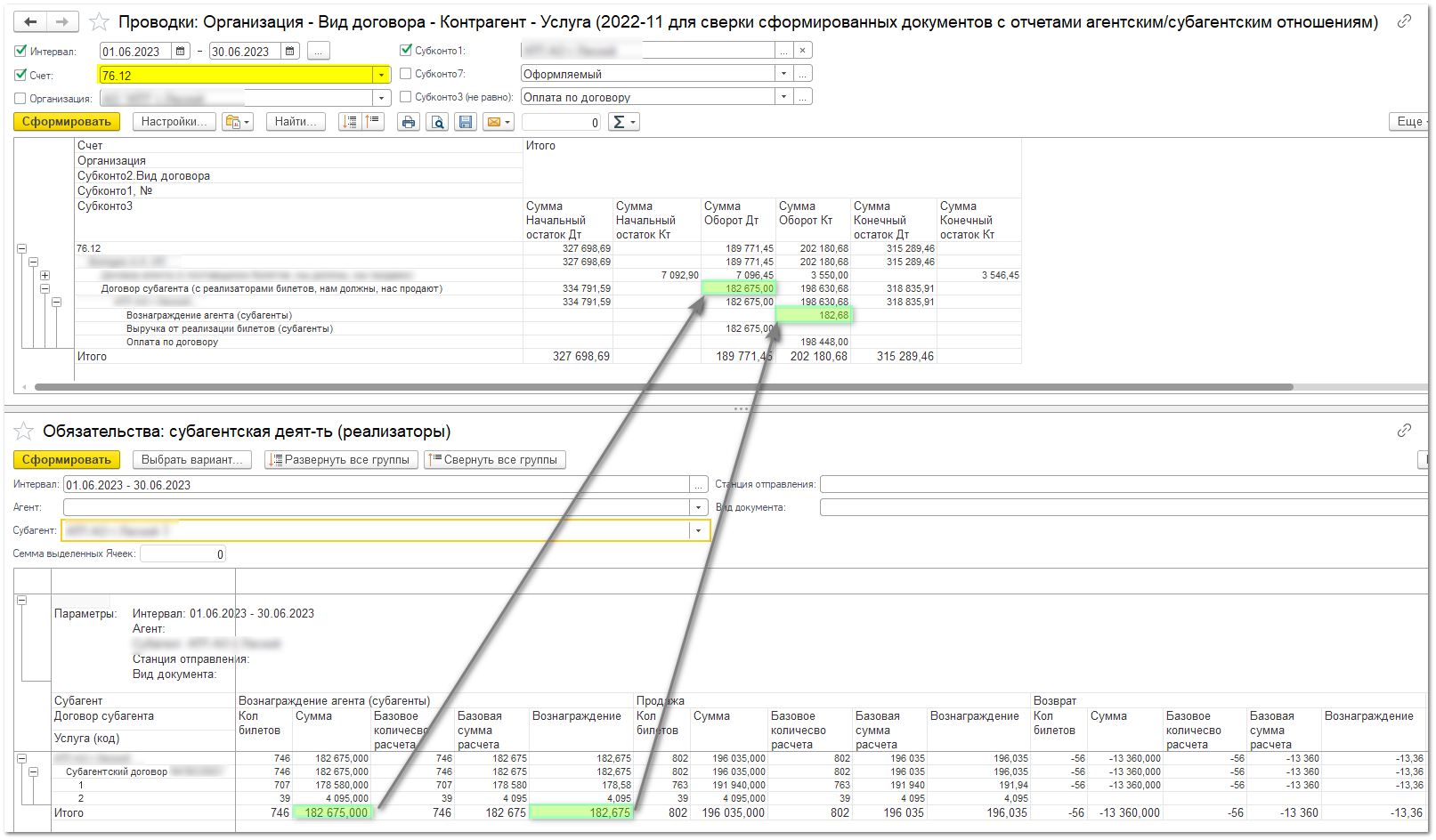Collapse the 76.12 account tree row
This screenshot has width=1436, height=840.
tap(21, 249)
